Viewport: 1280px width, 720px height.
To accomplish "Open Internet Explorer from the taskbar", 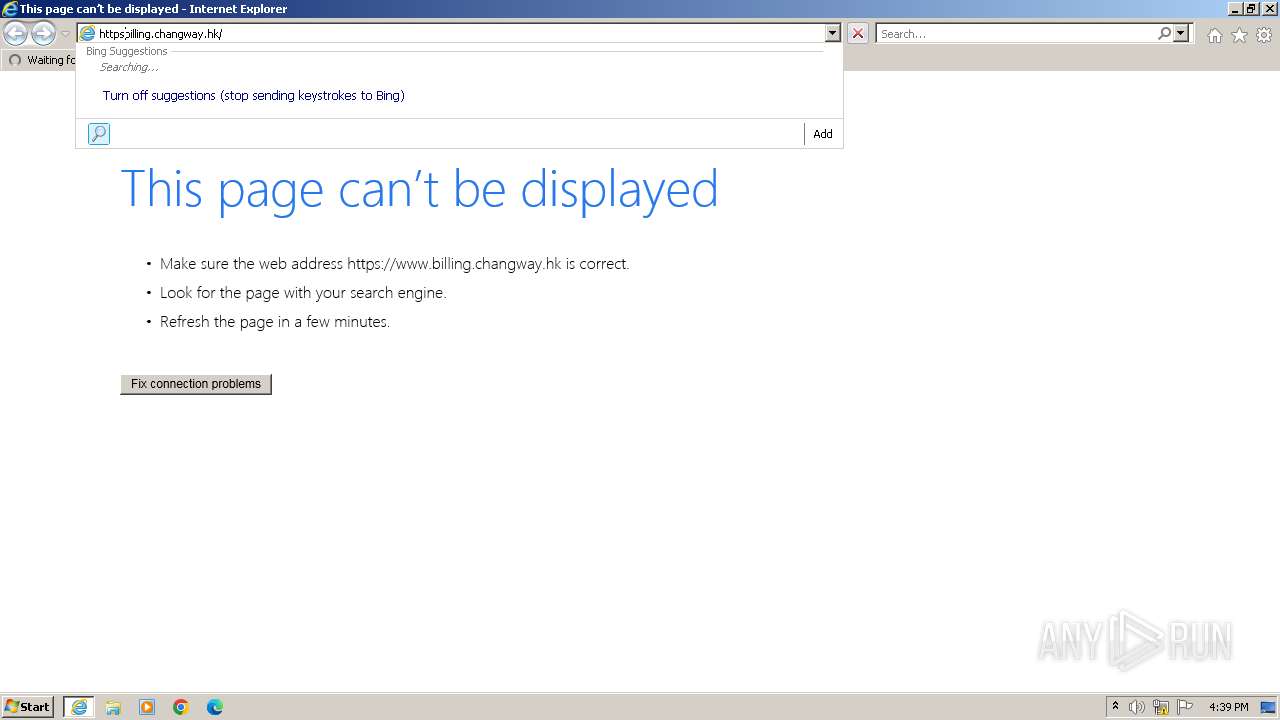I will tap(79, 707).
